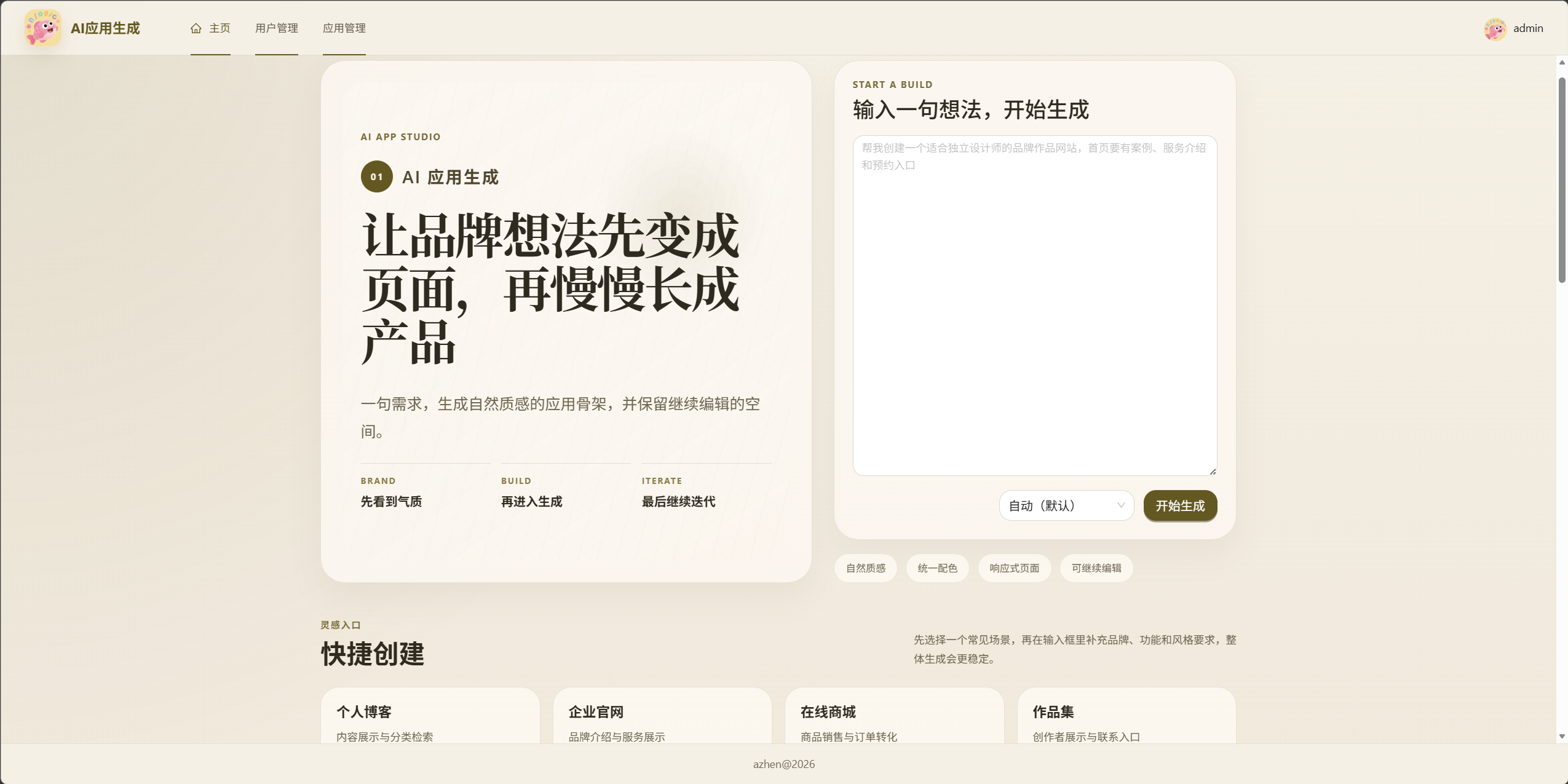Click the 快捷创建 heading
1568x784 pixels.
[x=373, y=654]
